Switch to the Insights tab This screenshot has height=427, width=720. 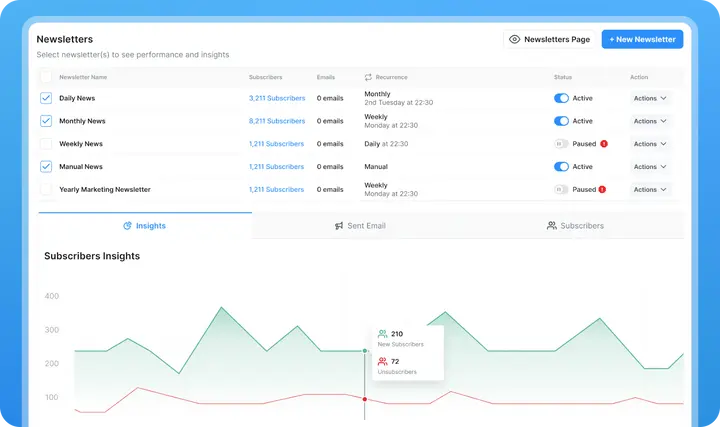pyautogui.click(x=145, y=225)
